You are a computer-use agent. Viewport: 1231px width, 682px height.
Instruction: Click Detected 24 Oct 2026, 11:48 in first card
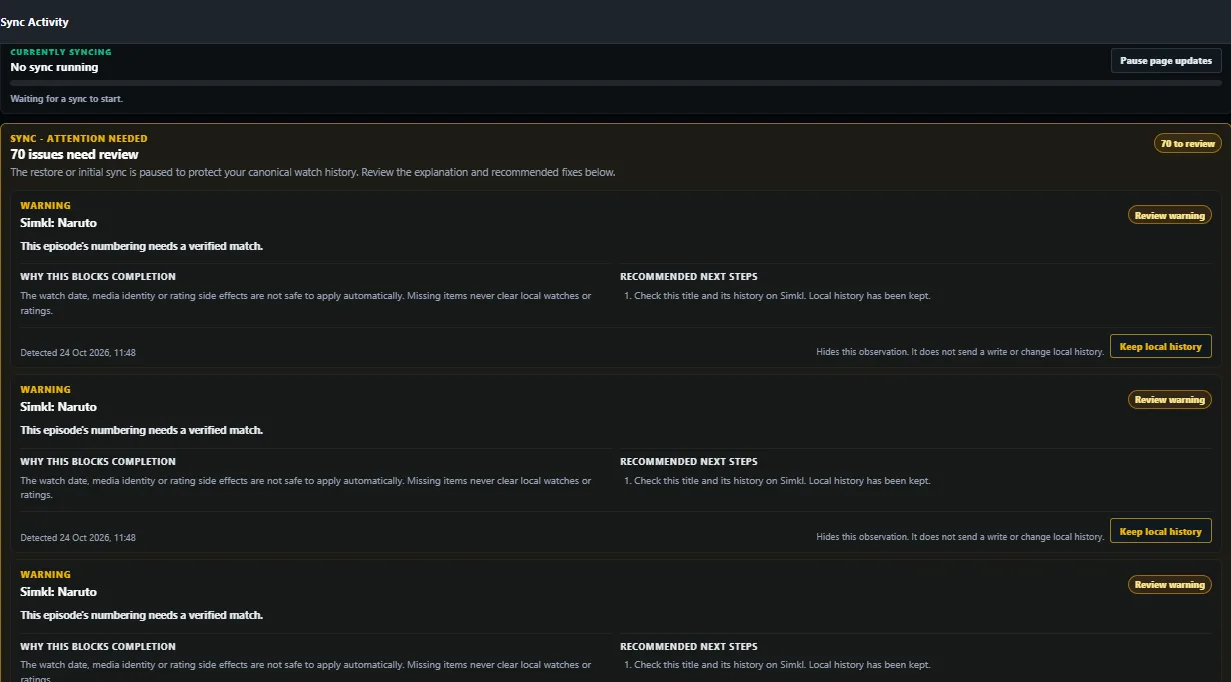click(x=78, y=353)
